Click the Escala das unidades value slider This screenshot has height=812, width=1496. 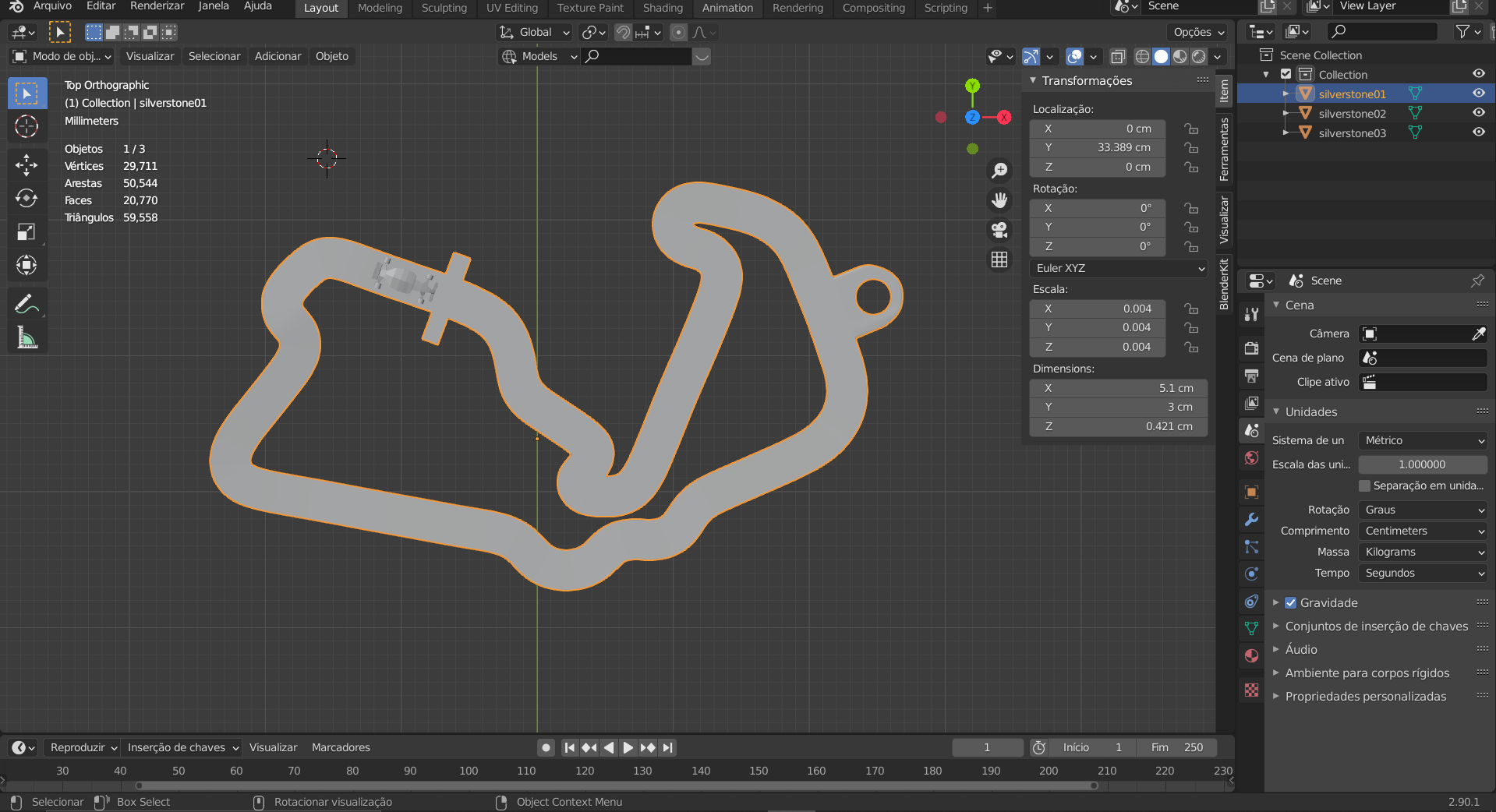(x=1422, y=464)
